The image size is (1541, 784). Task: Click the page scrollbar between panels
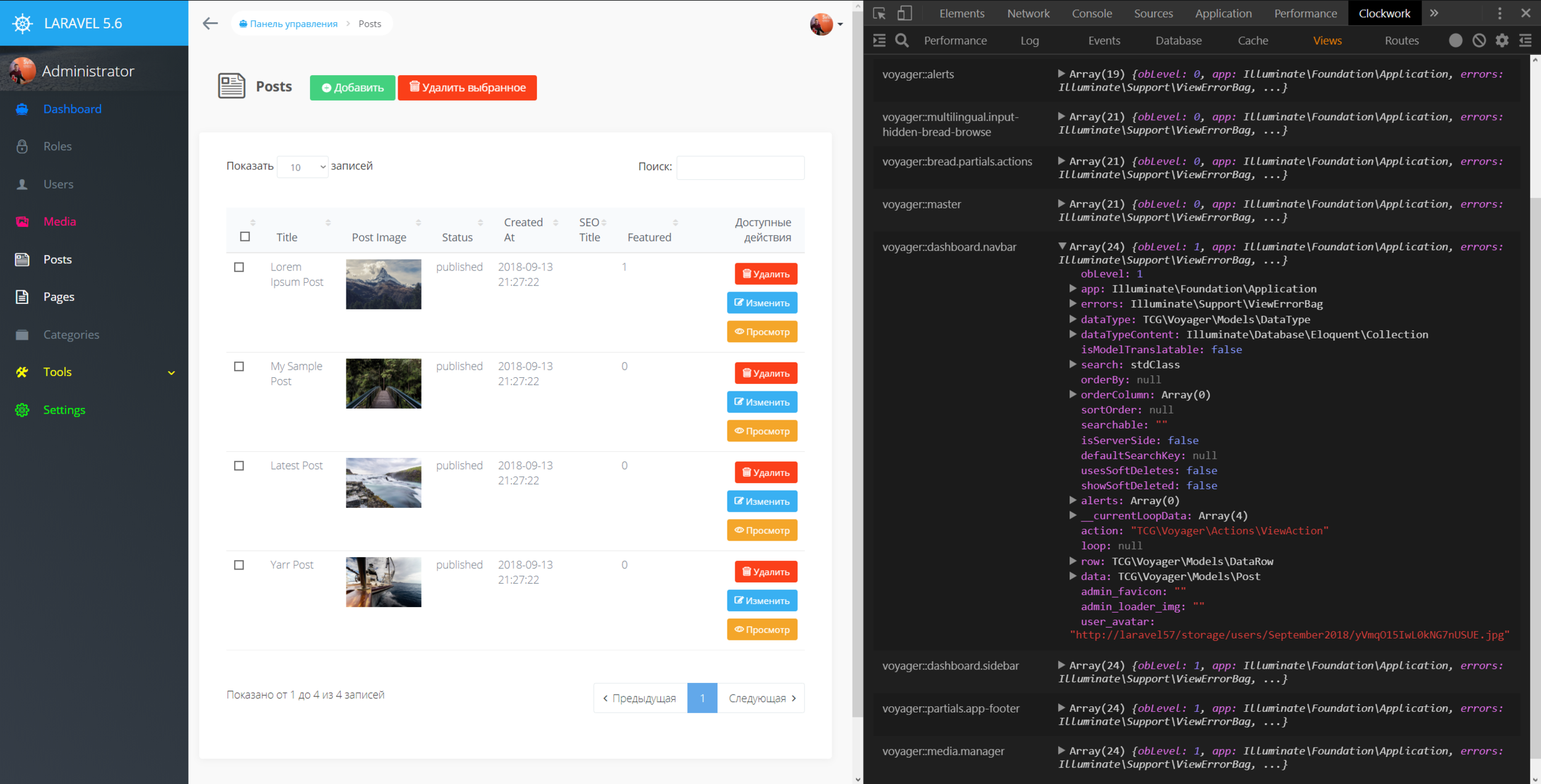pyautogui.click(x=857, y=370)
